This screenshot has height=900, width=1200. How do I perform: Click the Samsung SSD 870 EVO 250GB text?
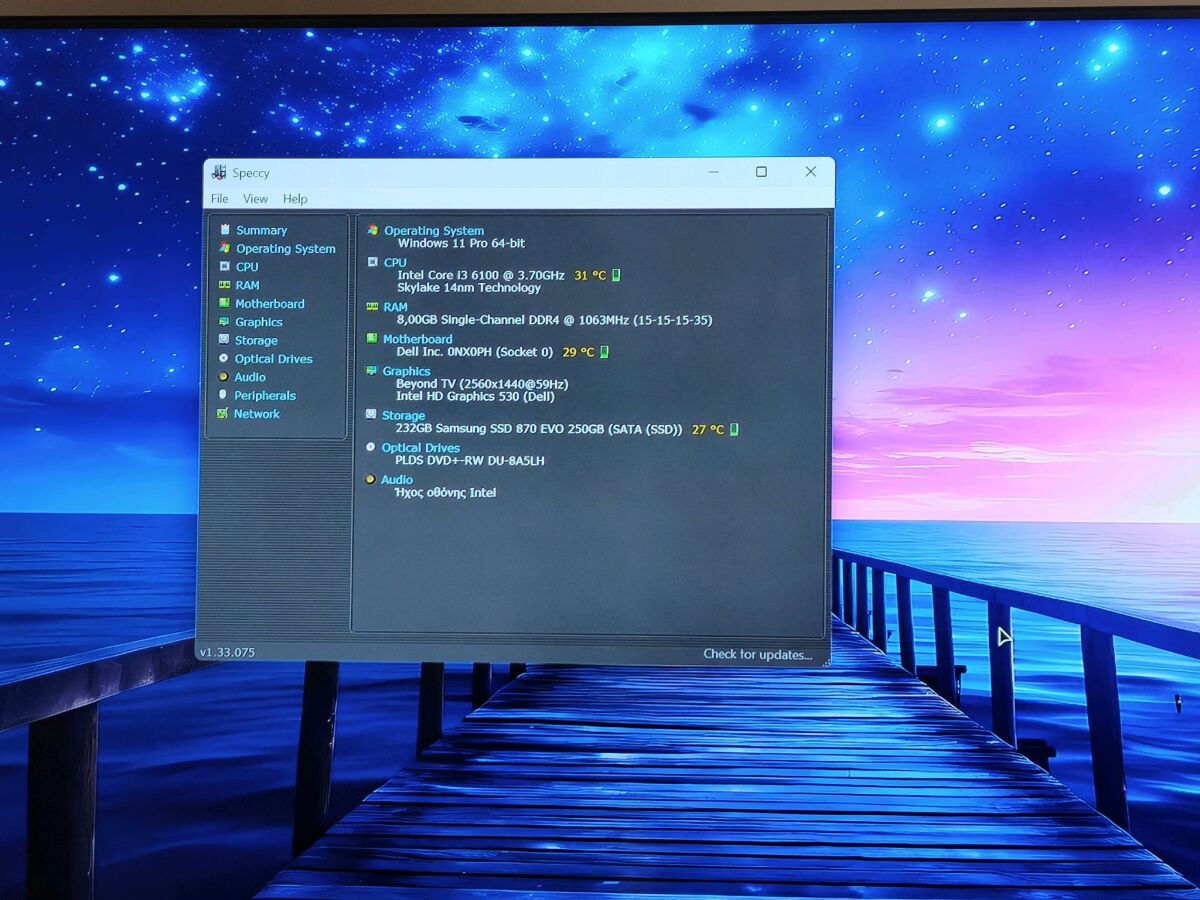click(538, 429)
